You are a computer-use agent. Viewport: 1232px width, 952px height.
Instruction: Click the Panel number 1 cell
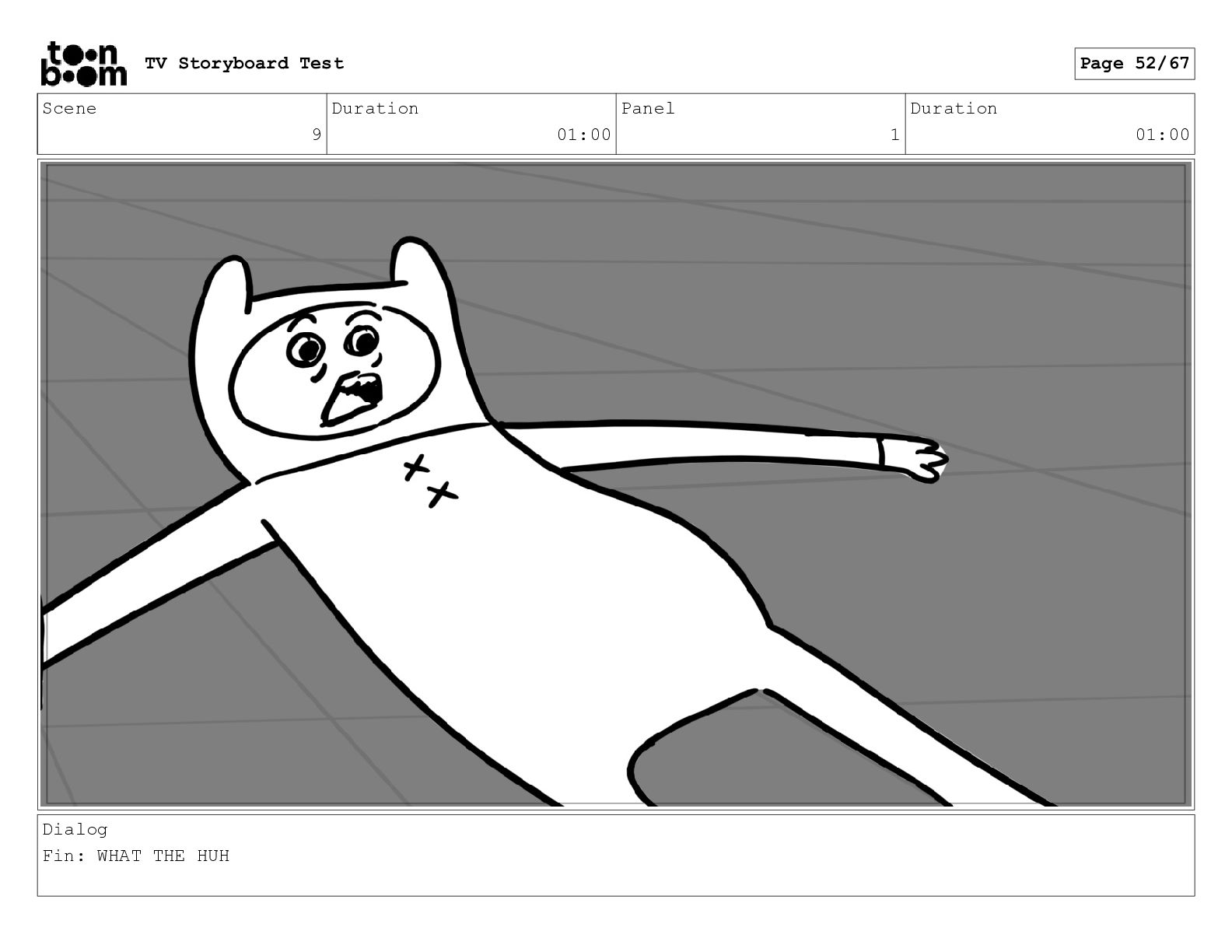pos(761,124)
